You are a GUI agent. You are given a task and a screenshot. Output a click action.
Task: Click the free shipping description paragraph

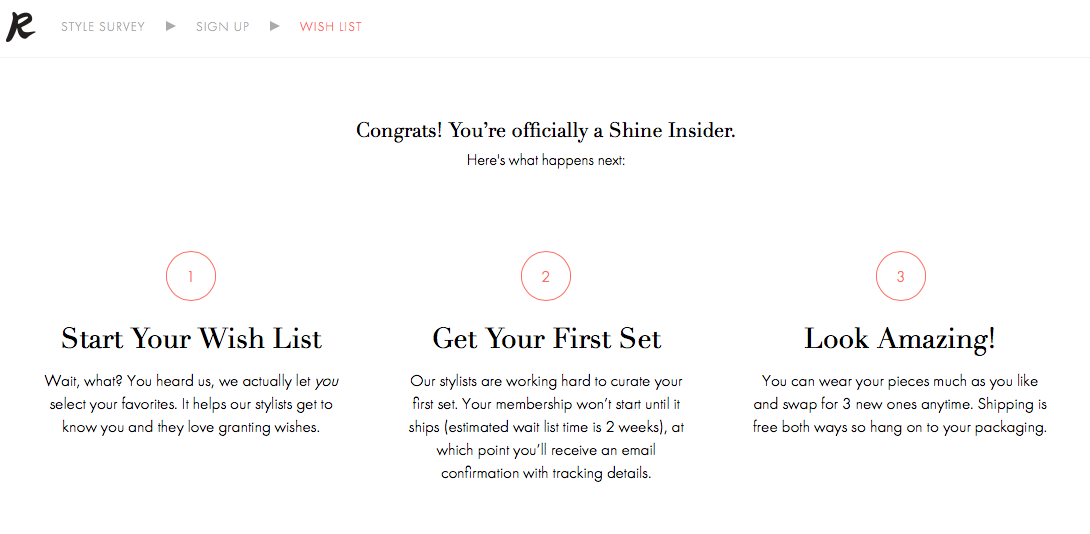900,404
